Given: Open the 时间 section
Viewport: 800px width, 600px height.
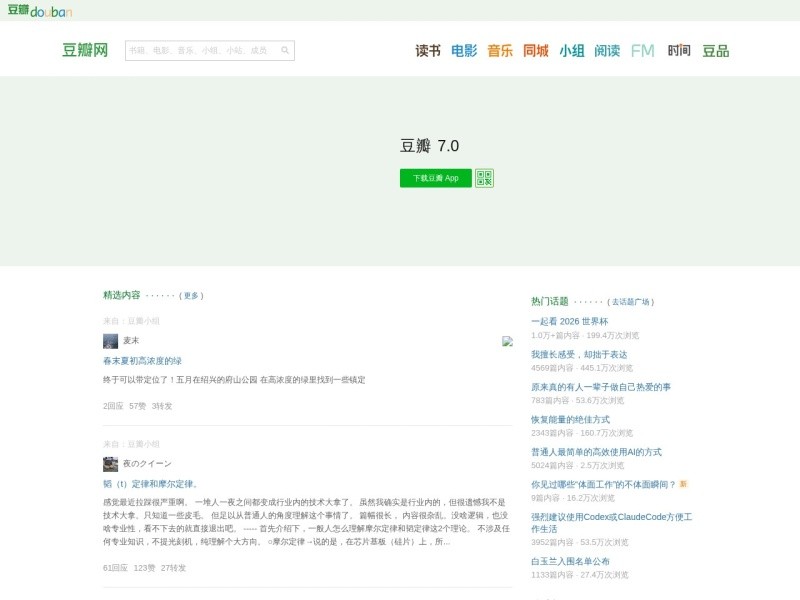Looking at the screenshot, I should tap(679, 51).
